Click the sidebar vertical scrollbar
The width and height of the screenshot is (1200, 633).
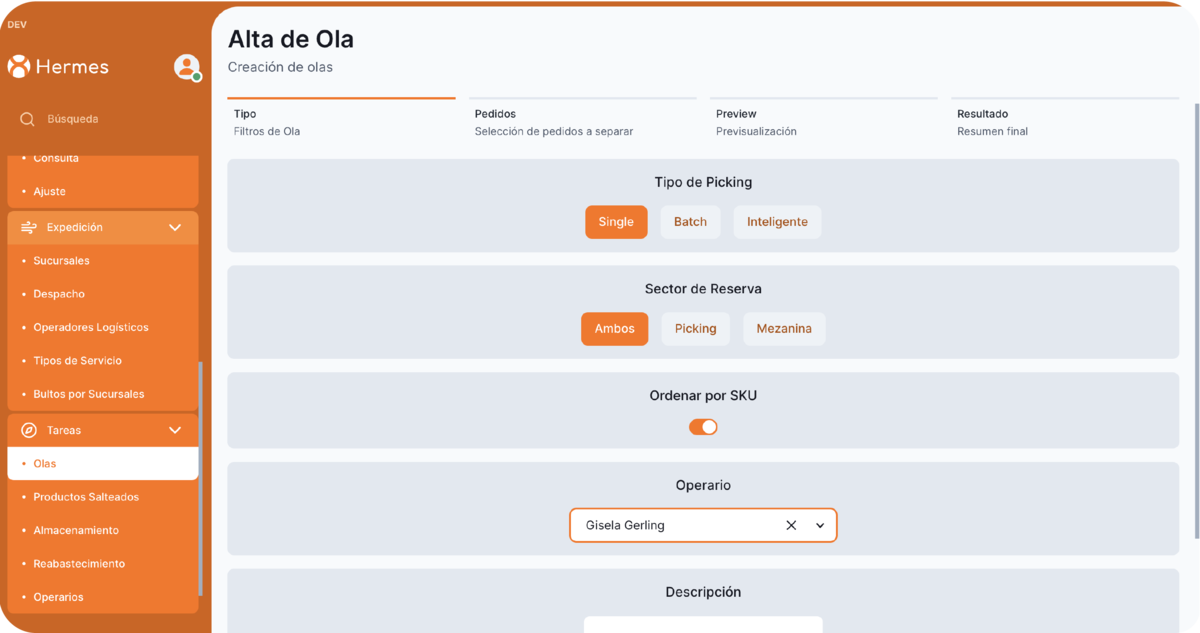pos(201,480)
